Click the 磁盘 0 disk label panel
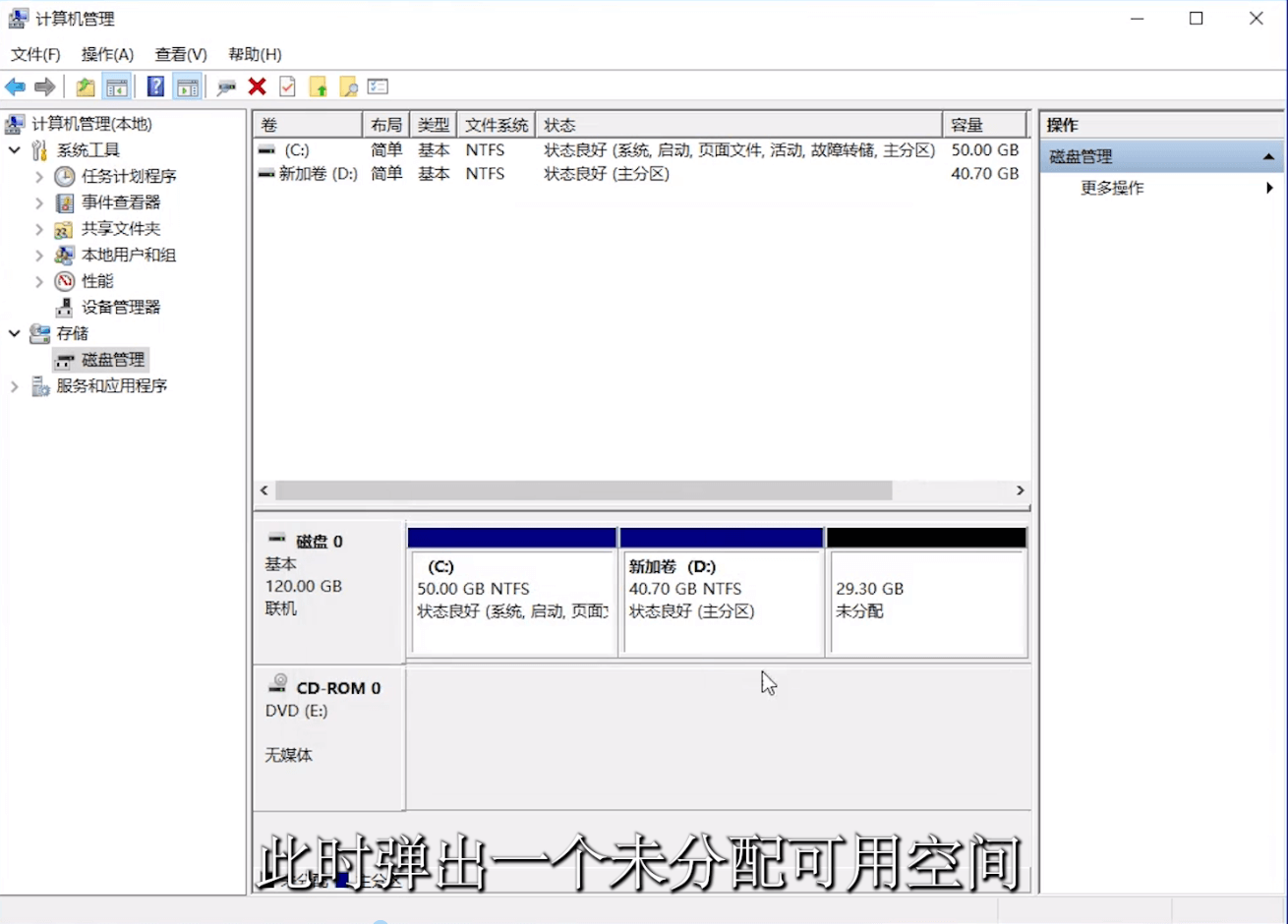Screen dimensions: 1288x924 (x=328, y=592)
